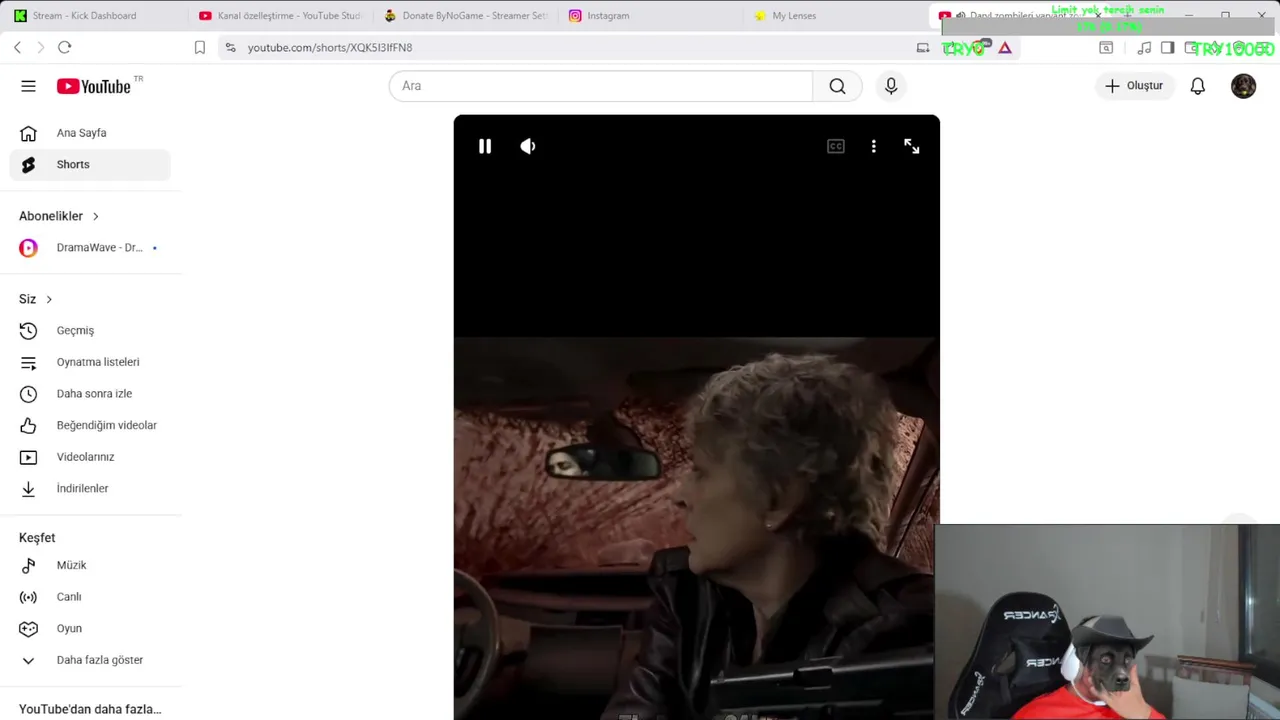1280x720 pixels.
Task: Click the Short video to pause
Action: (x=696, y=417)
